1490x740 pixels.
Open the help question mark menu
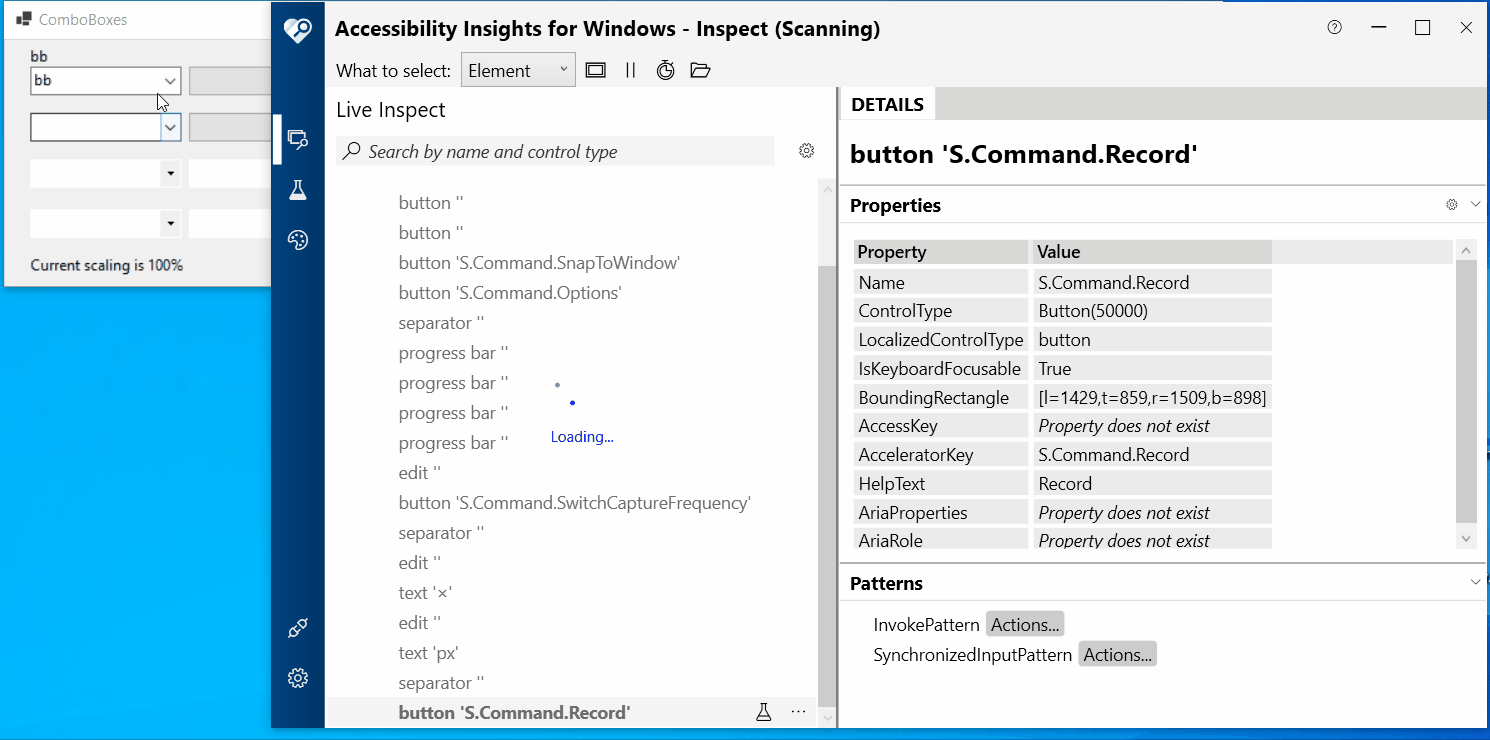click(1334, 28)
